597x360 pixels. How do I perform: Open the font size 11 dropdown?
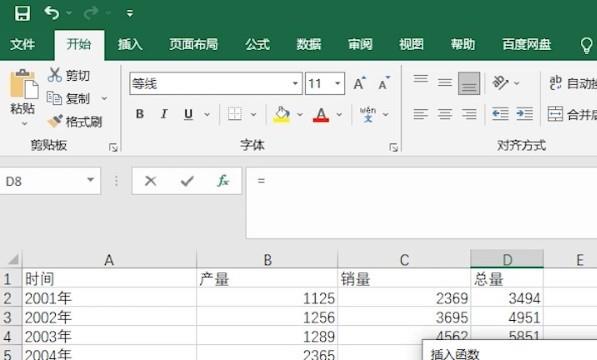(337, 83)
